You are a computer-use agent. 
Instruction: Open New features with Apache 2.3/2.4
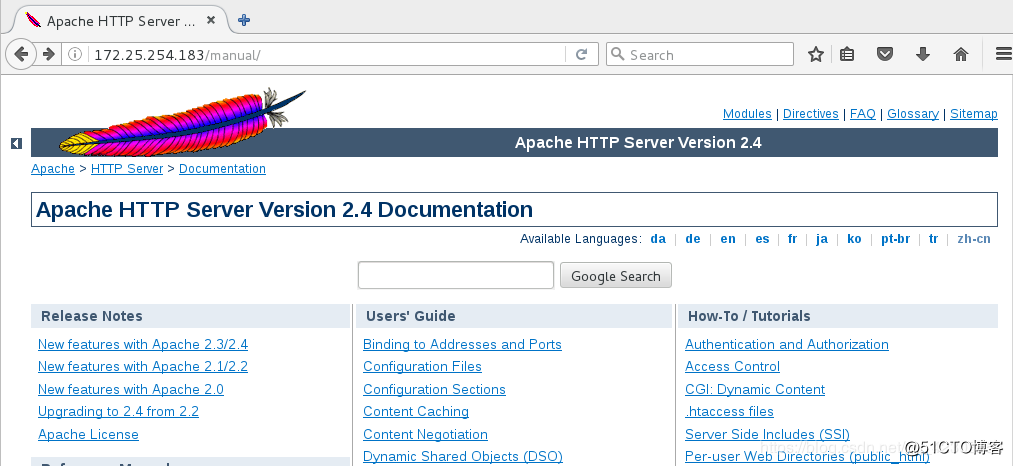pos(143,344)
